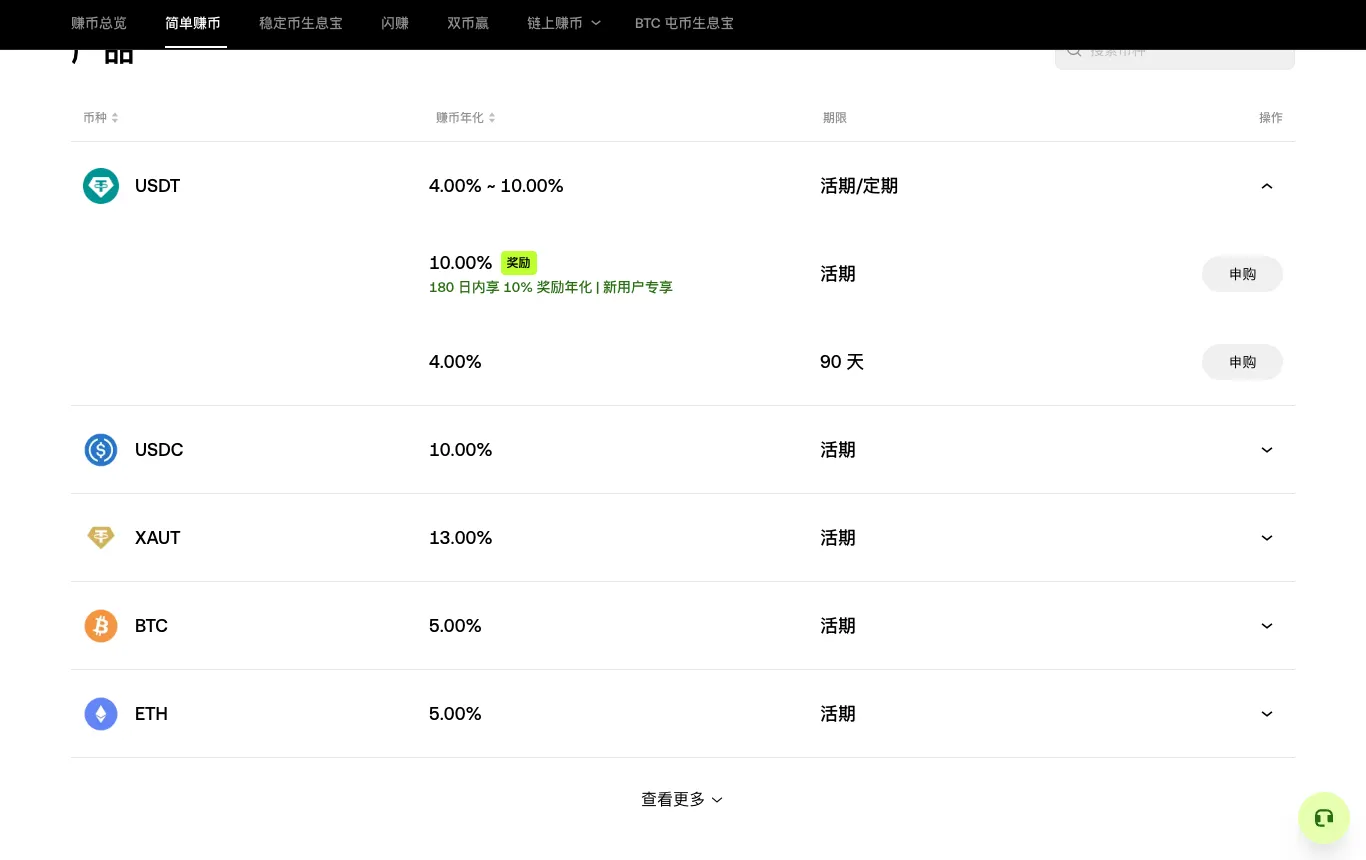The width and height of the screenshot is (1366, 860).
Task: Switch to the 稳定币生息宝 tab
Action: click(301, 23)
